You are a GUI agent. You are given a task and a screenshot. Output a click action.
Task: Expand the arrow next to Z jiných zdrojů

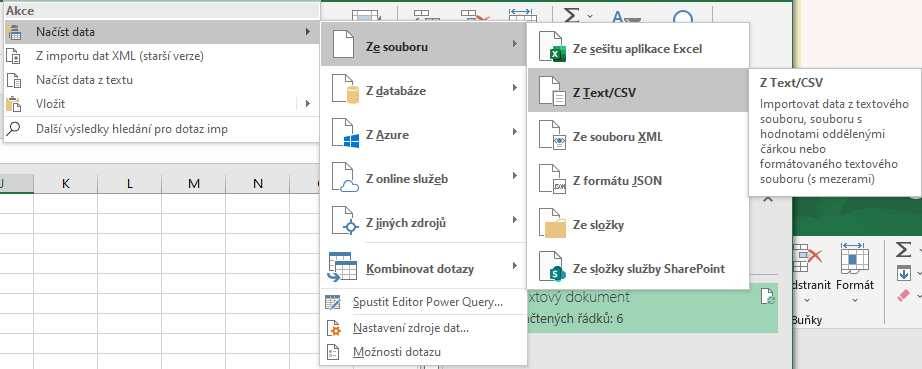(x=515, y=220)
